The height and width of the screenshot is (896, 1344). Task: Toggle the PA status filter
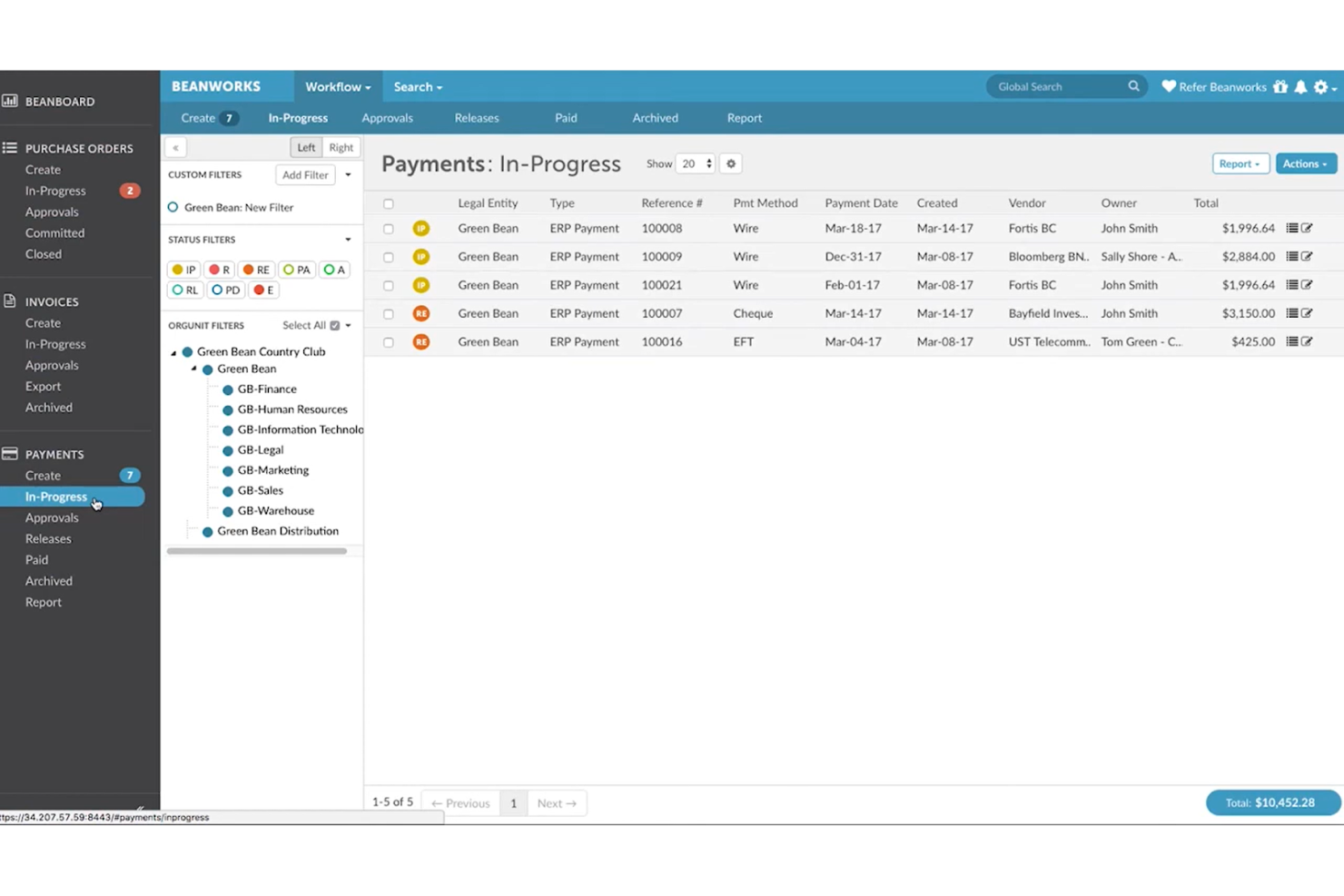click(296, 270)
